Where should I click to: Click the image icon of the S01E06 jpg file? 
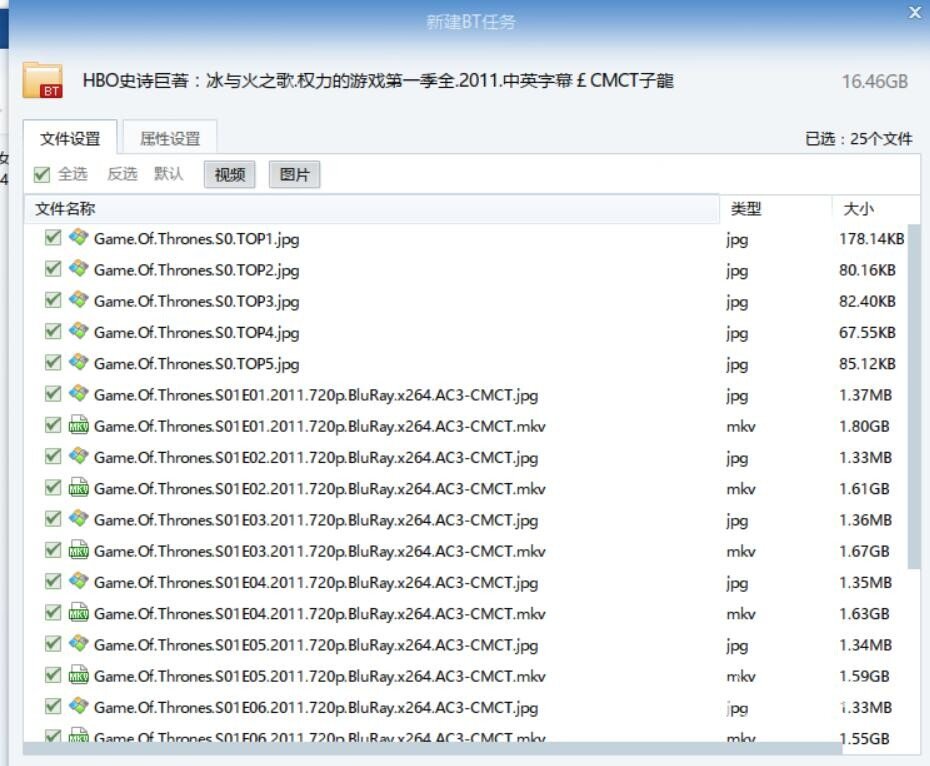tap(78, 707)
